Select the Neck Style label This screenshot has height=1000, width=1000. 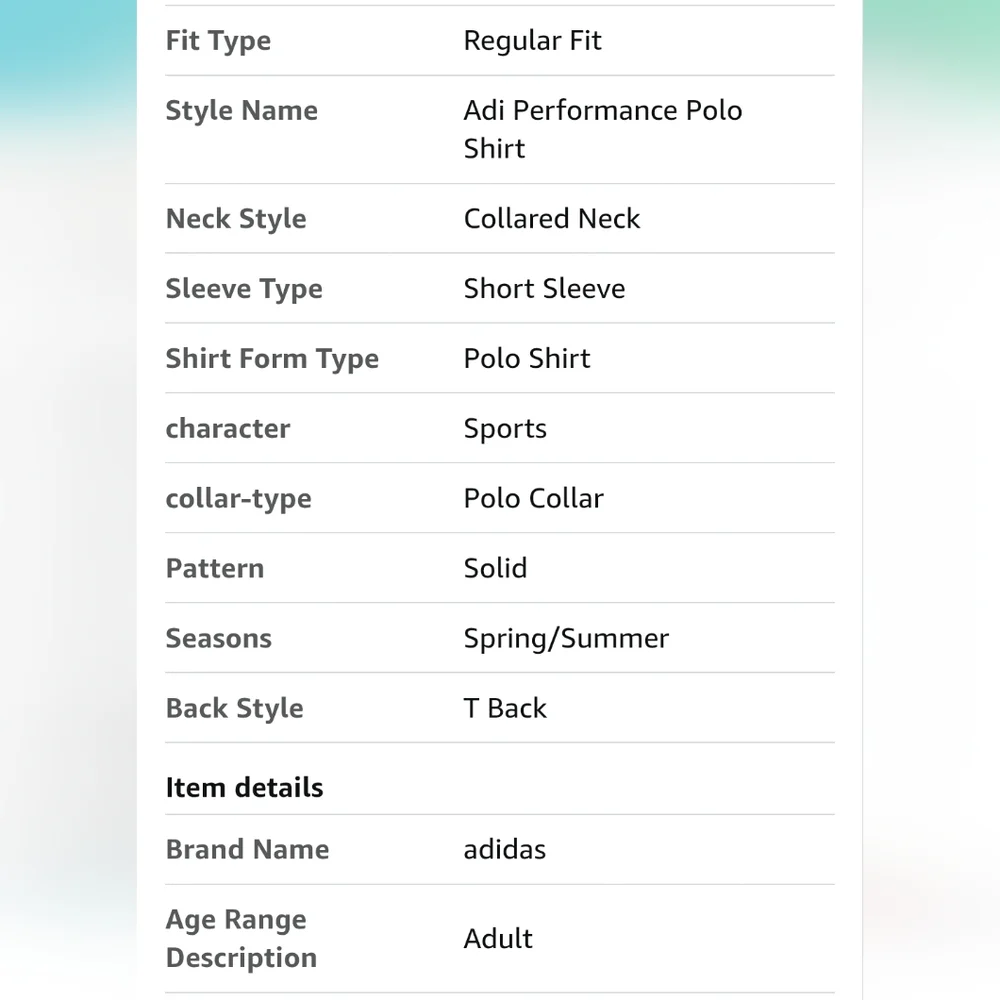[x=236, y=219]
